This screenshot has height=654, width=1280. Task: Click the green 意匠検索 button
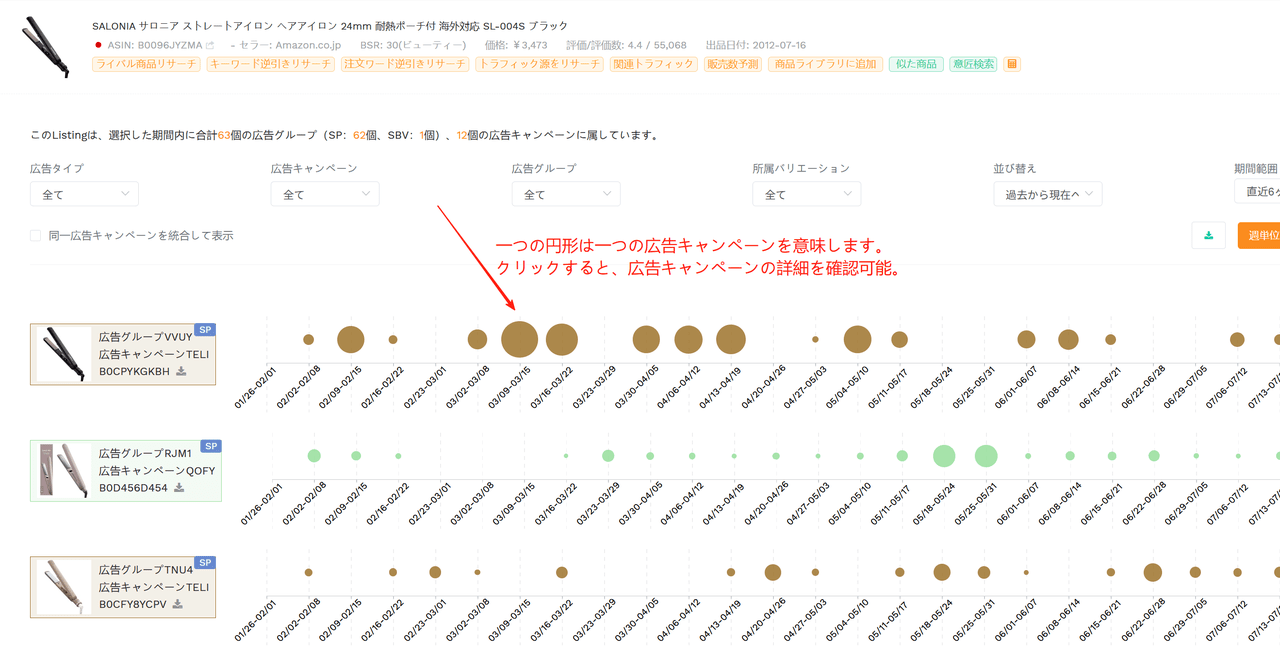pos(974,64)
